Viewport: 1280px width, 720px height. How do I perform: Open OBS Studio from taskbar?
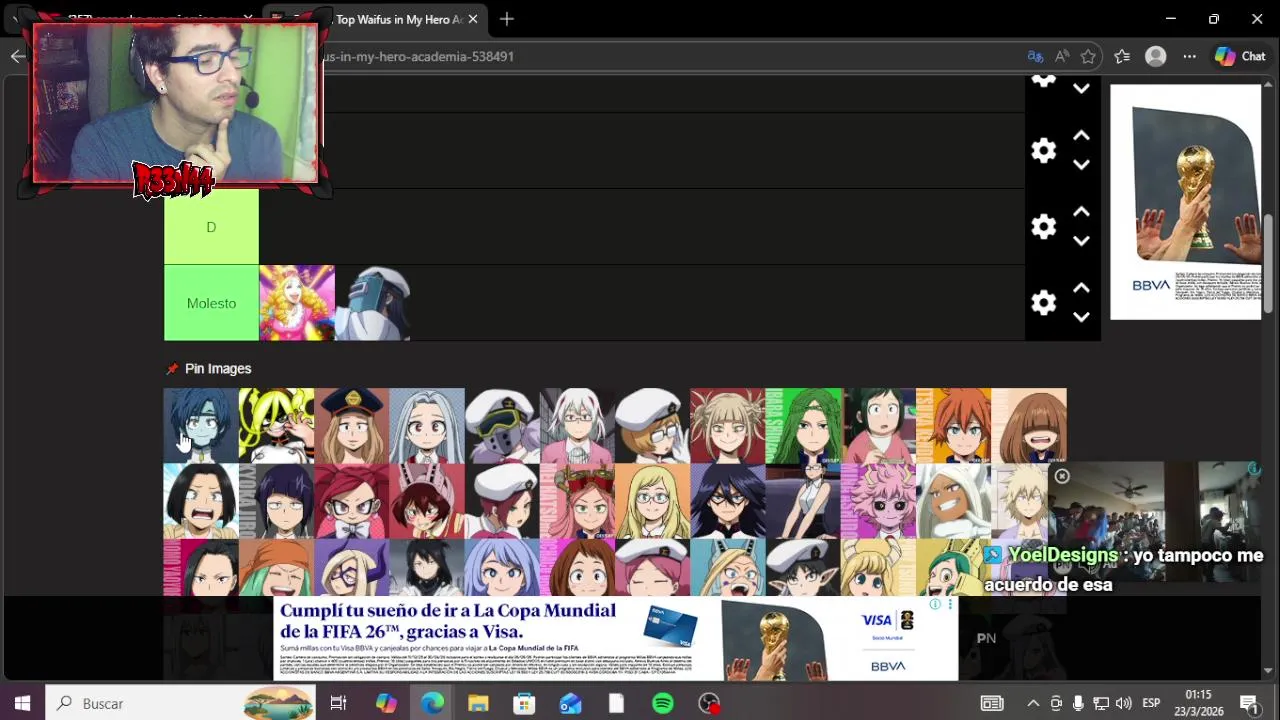click(x=709, y=703)
